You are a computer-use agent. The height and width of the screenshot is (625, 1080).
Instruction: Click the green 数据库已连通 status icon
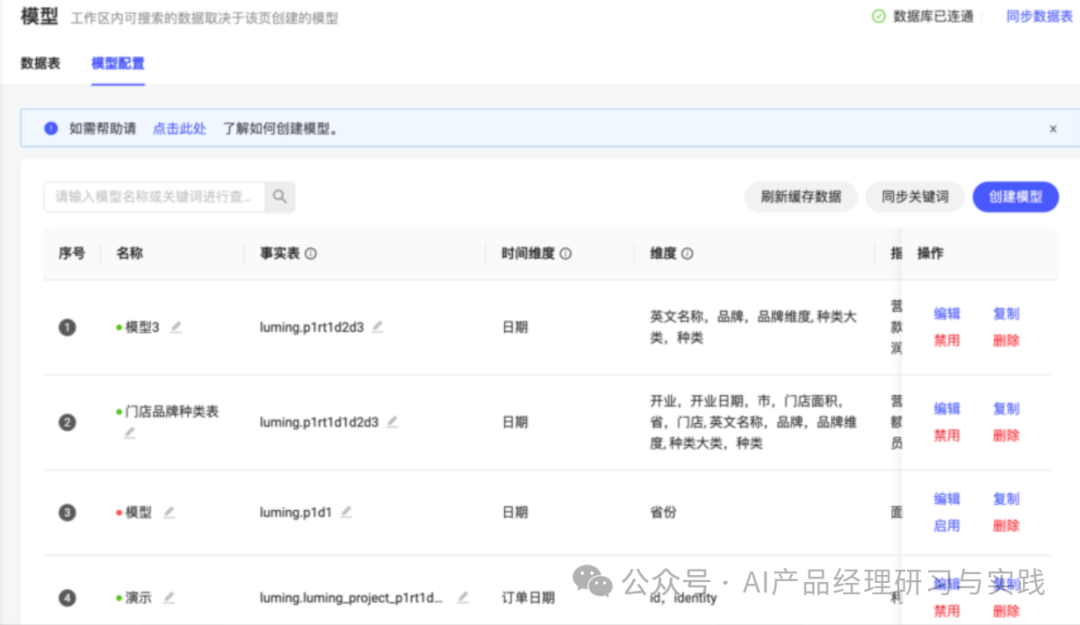[879, 17]
